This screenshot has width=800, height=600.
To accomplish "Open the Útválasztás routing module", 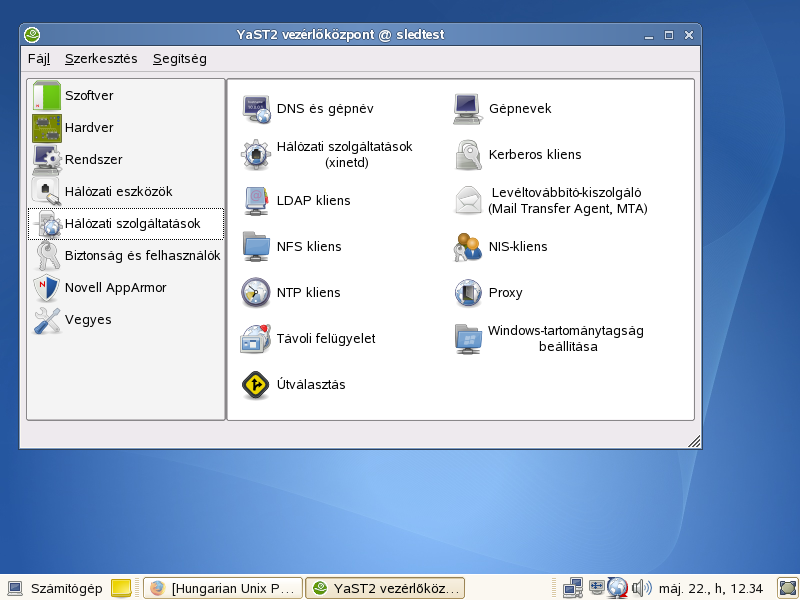I will click(293, 384).
